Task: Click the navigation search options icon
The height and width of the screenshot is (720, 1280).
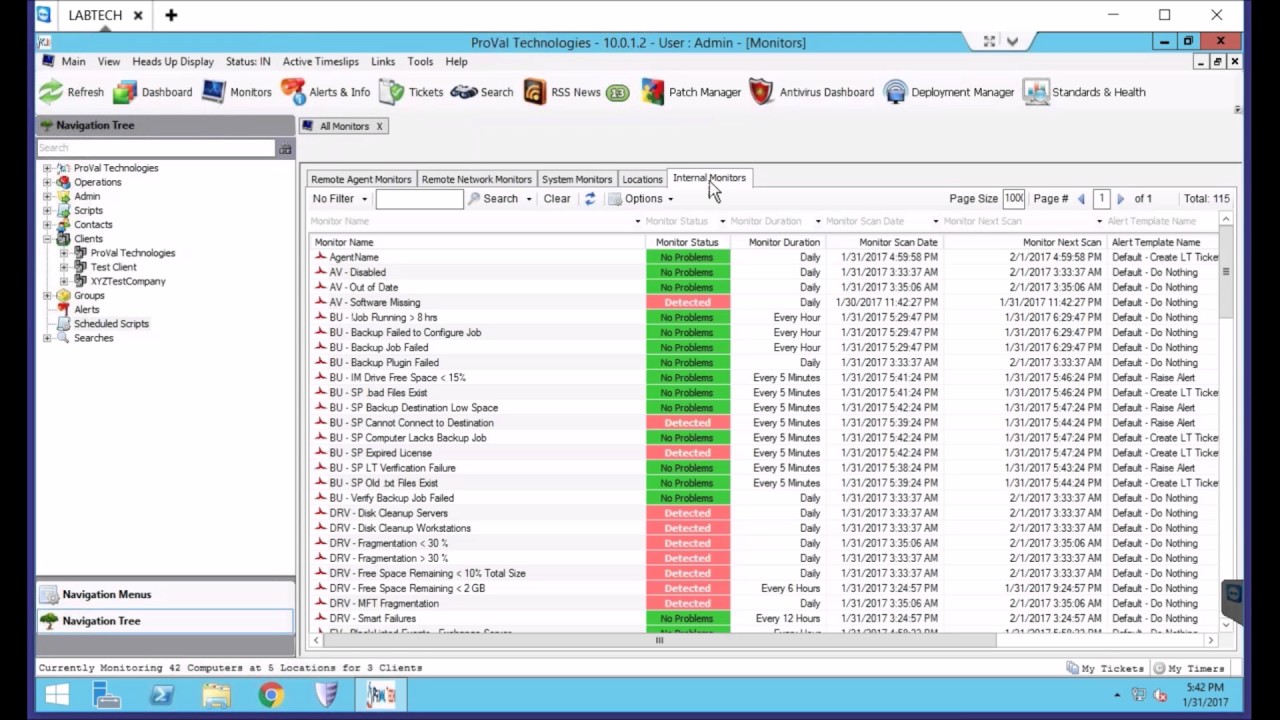Action: coord(285,148)
